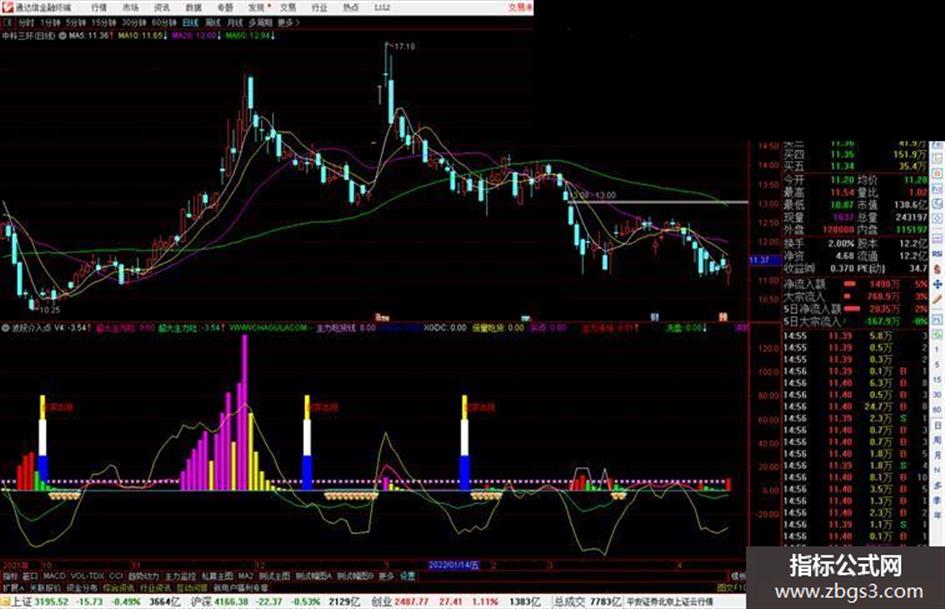The image size is (945, 609).
Task: Open the 资金分布 tab
Action: pos(82,587)
